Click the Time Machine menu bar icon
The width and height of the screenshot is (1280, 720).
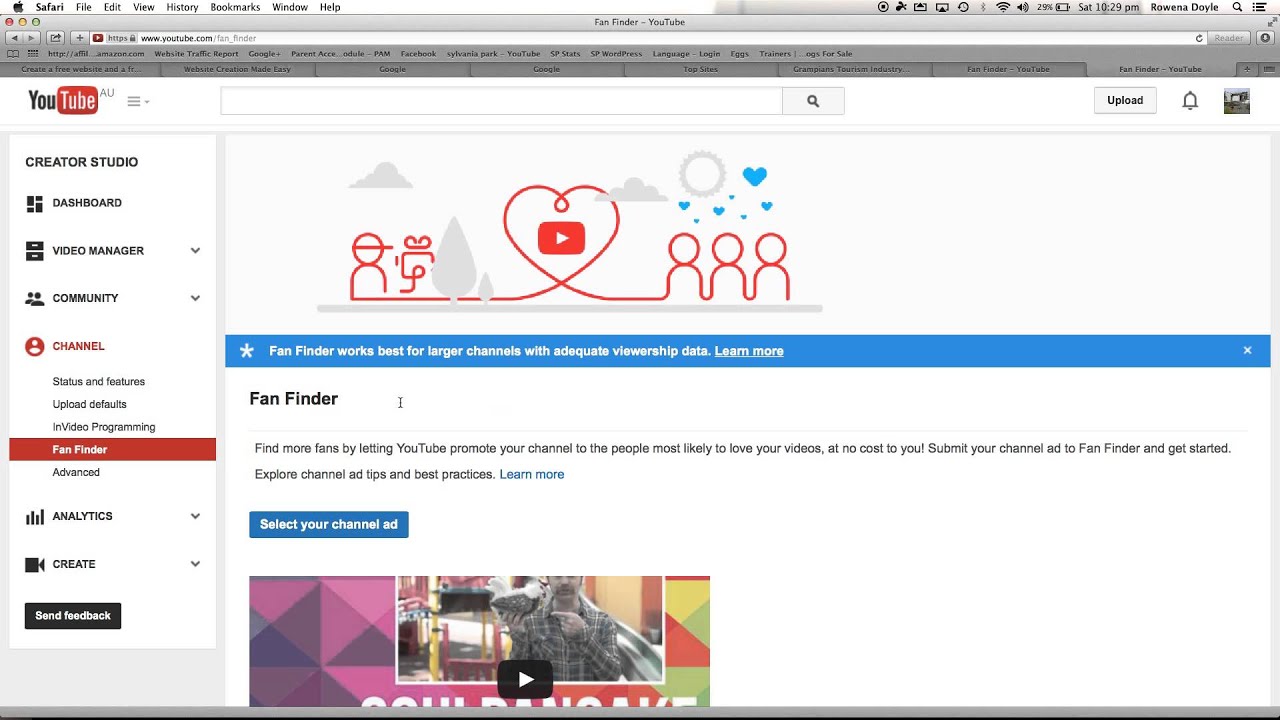coord(963,7)
